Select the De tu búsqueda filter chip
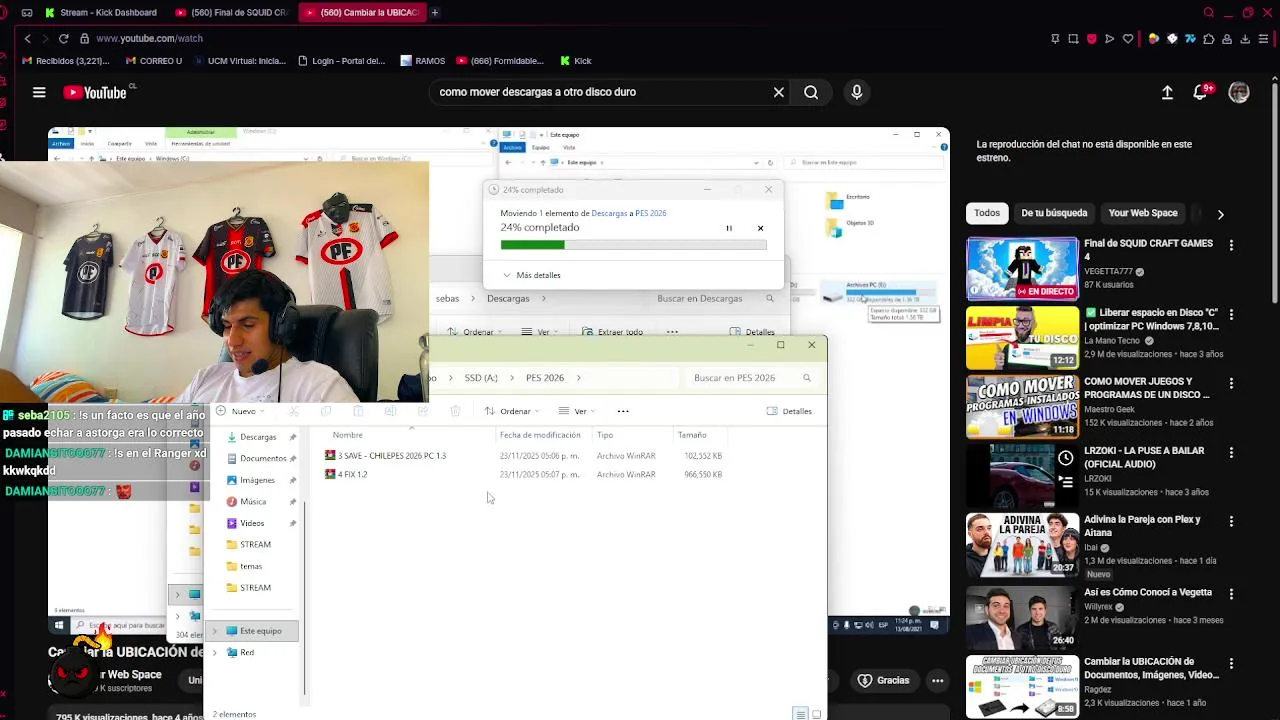 point(1054,213)
